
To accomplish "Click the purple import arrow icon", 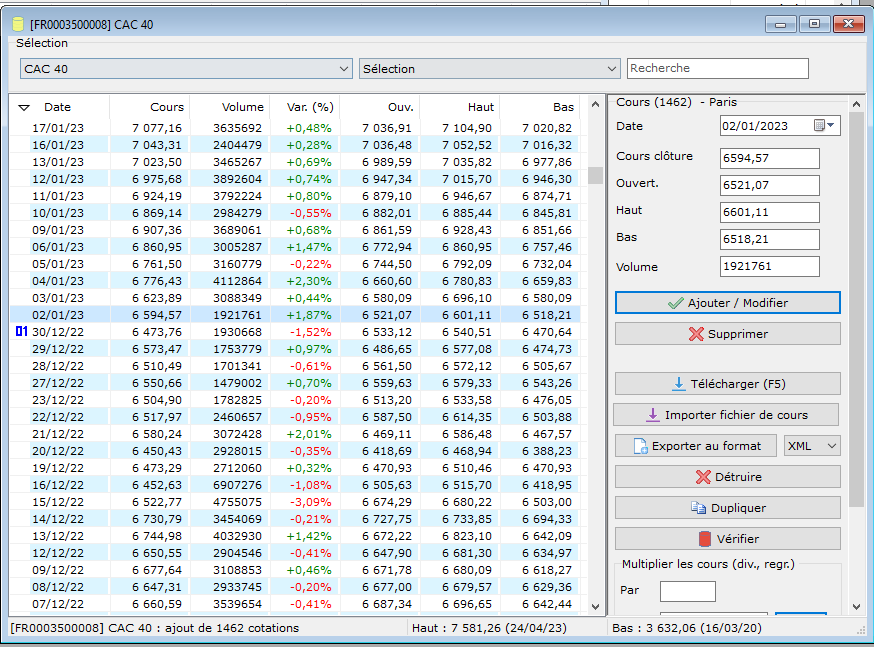I will (652, 415).
